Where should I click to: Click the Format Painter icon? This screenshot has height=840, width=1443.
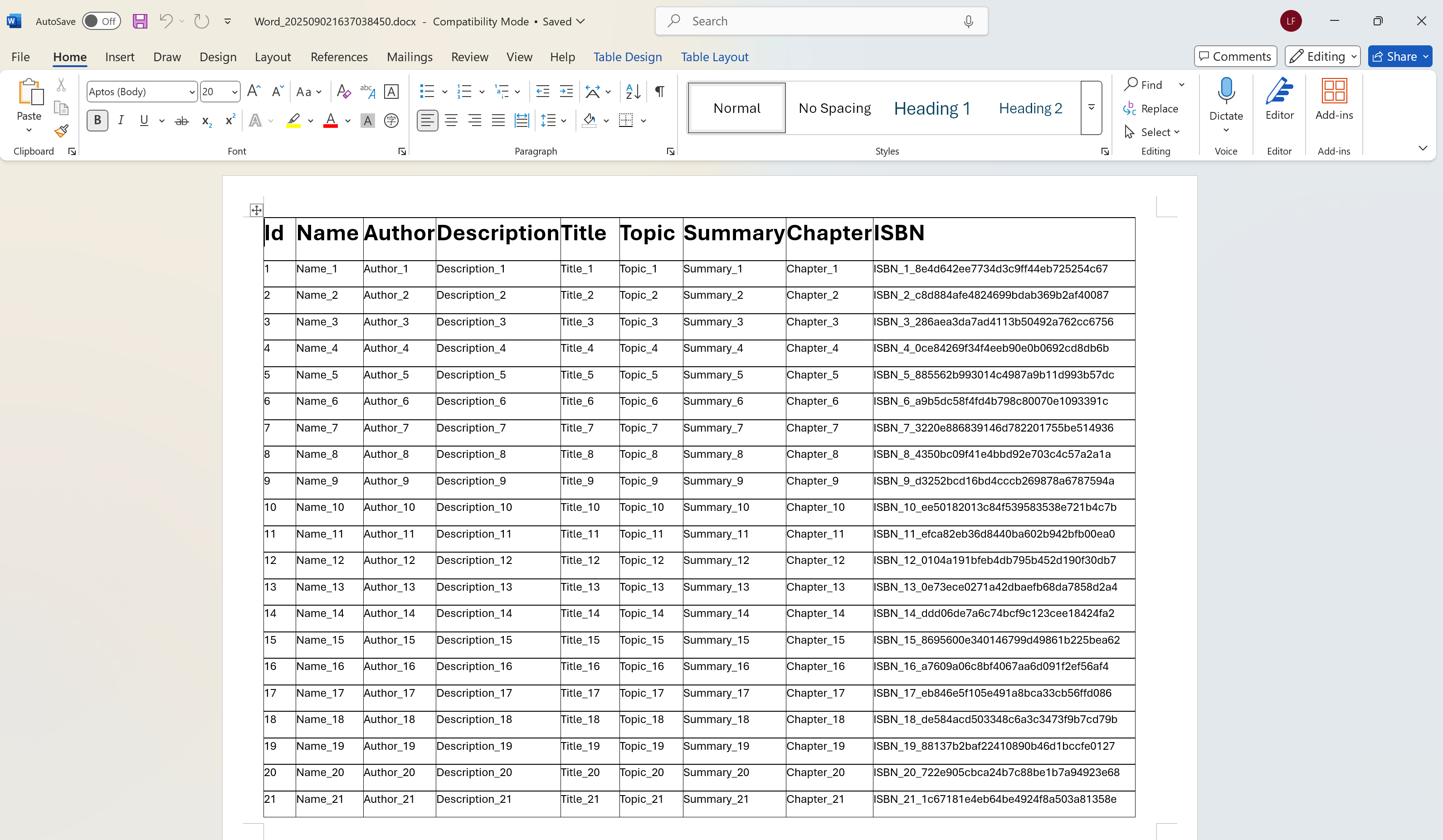pyautogui.click(x=61, y=131)
